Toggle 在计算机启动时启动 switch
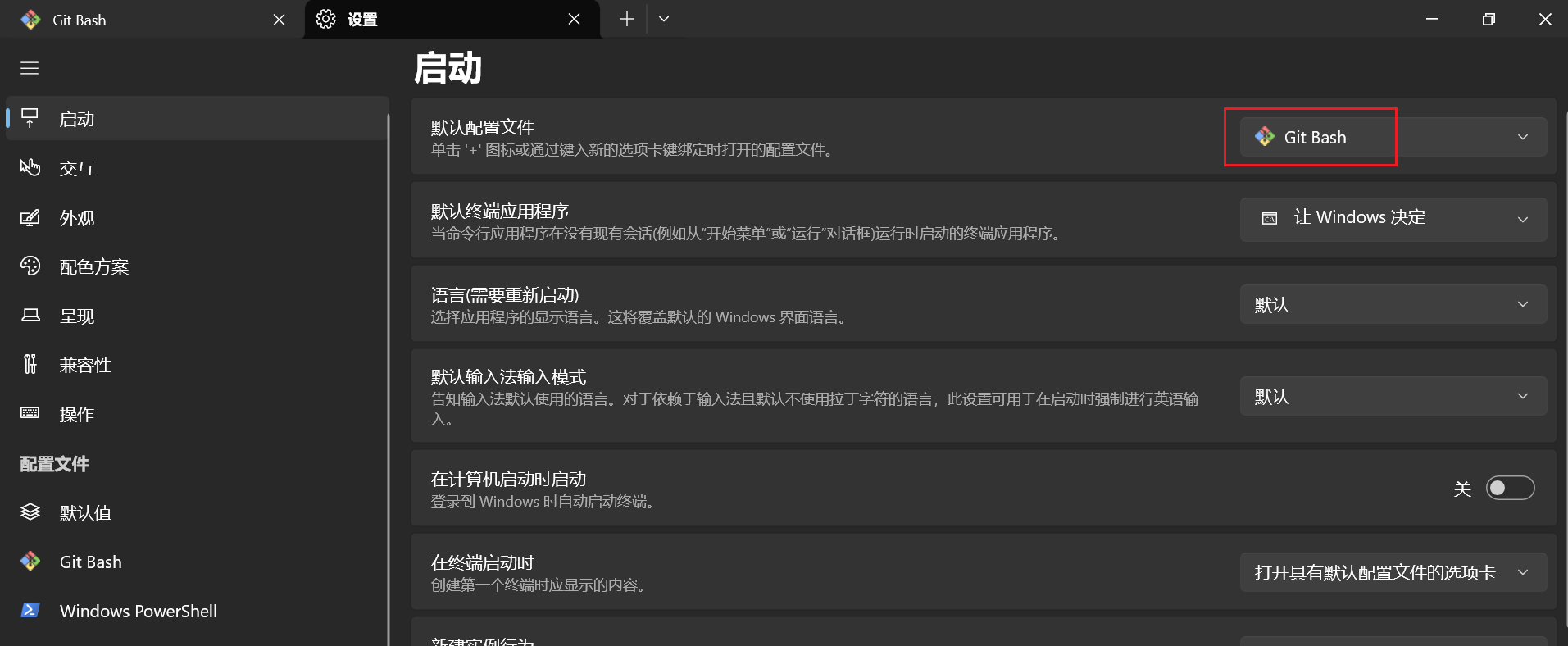This screenshot has height=646, width=1568. [1510, 488]
